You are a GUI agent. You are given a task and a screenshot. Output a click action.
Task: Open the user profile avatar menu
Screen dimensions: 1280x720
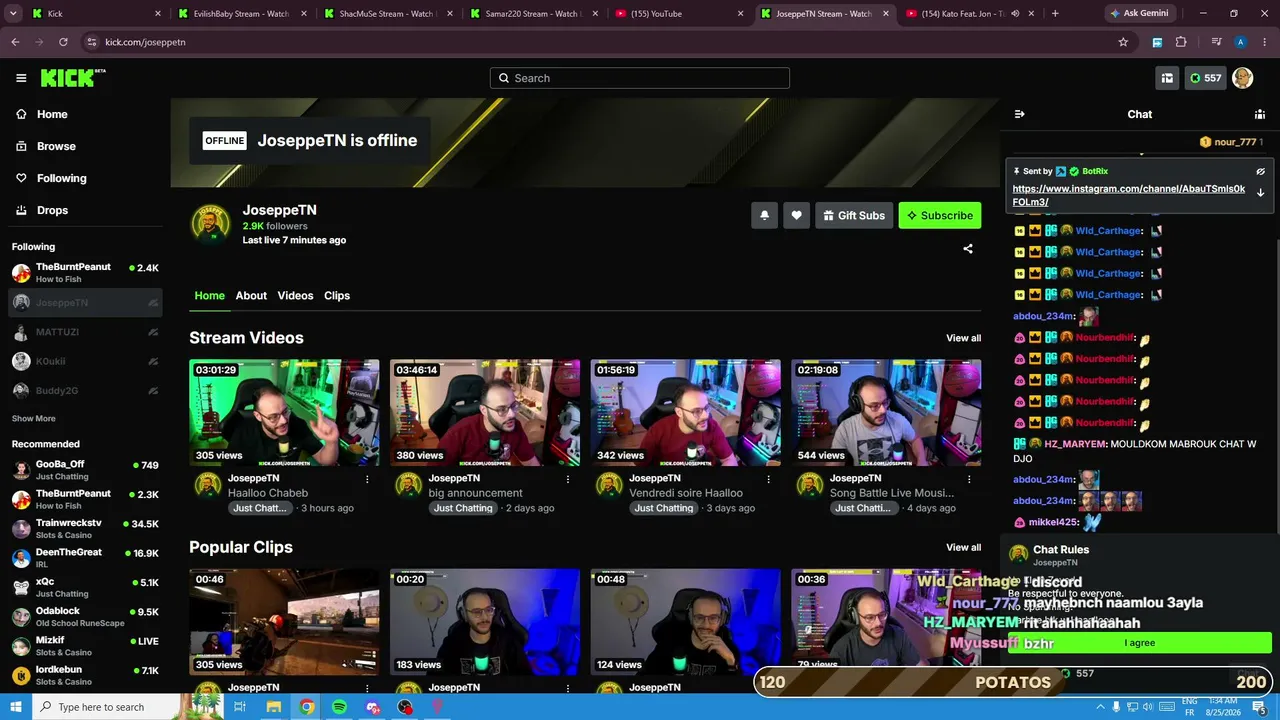click(x=1243, y=78)
